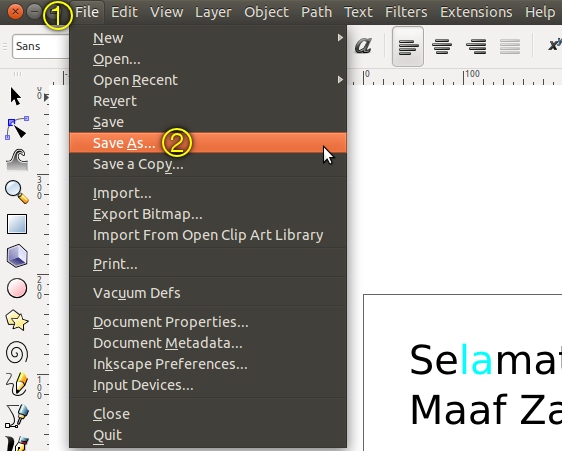562x451 pixels.
Task: Open the Path menu
Action: pyautogui.click(x=316, y=12)
